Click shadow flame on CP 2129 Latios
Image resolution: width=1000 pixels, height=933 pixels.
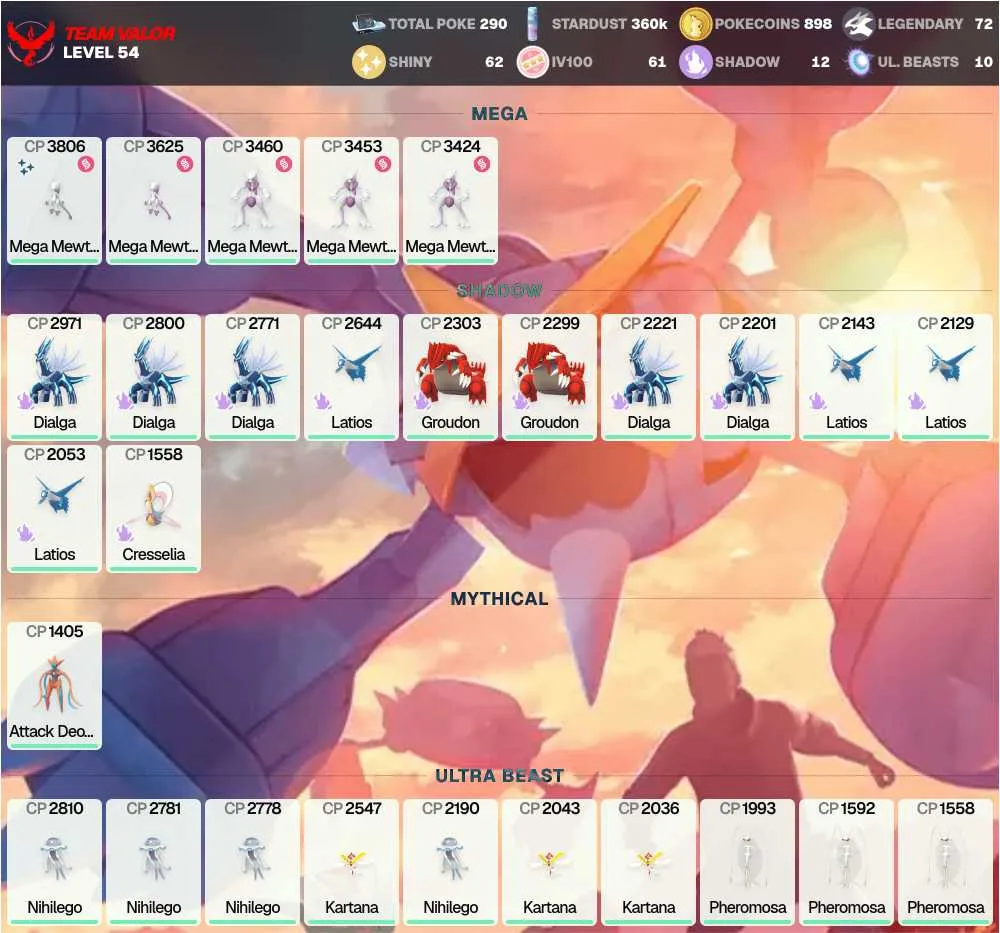[916, 401]
